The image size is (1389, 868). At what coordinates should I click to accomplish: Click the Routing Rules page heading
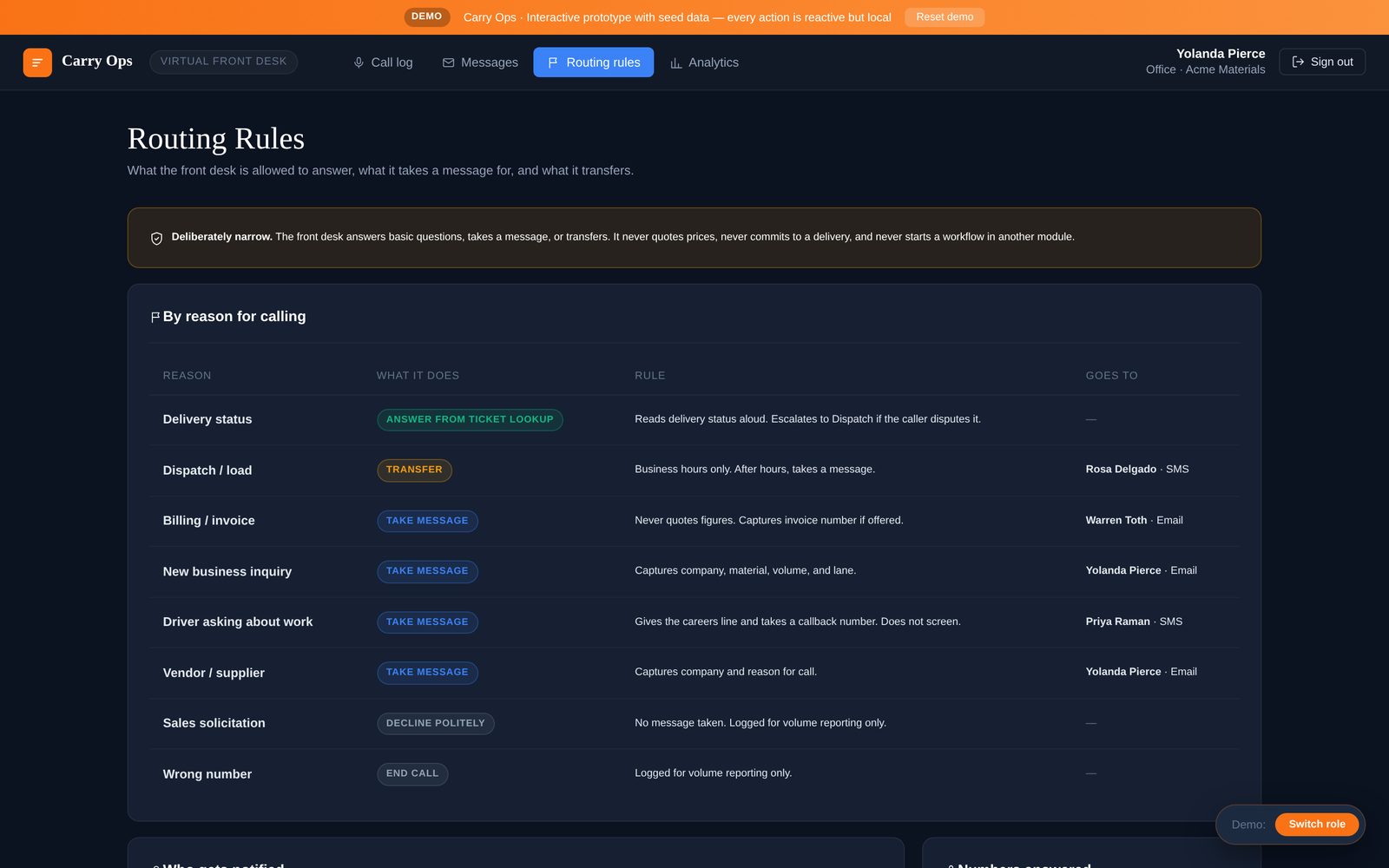click(x=216, y=139)
